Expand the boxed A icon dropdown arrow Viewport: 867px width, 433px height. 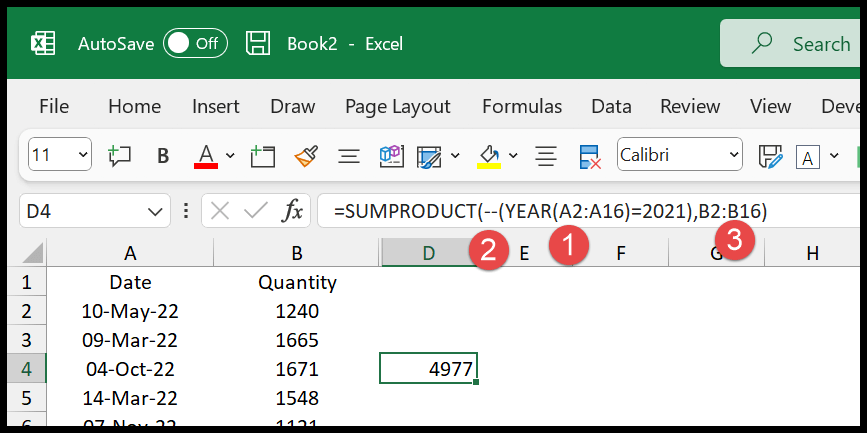tap(834, 155)
